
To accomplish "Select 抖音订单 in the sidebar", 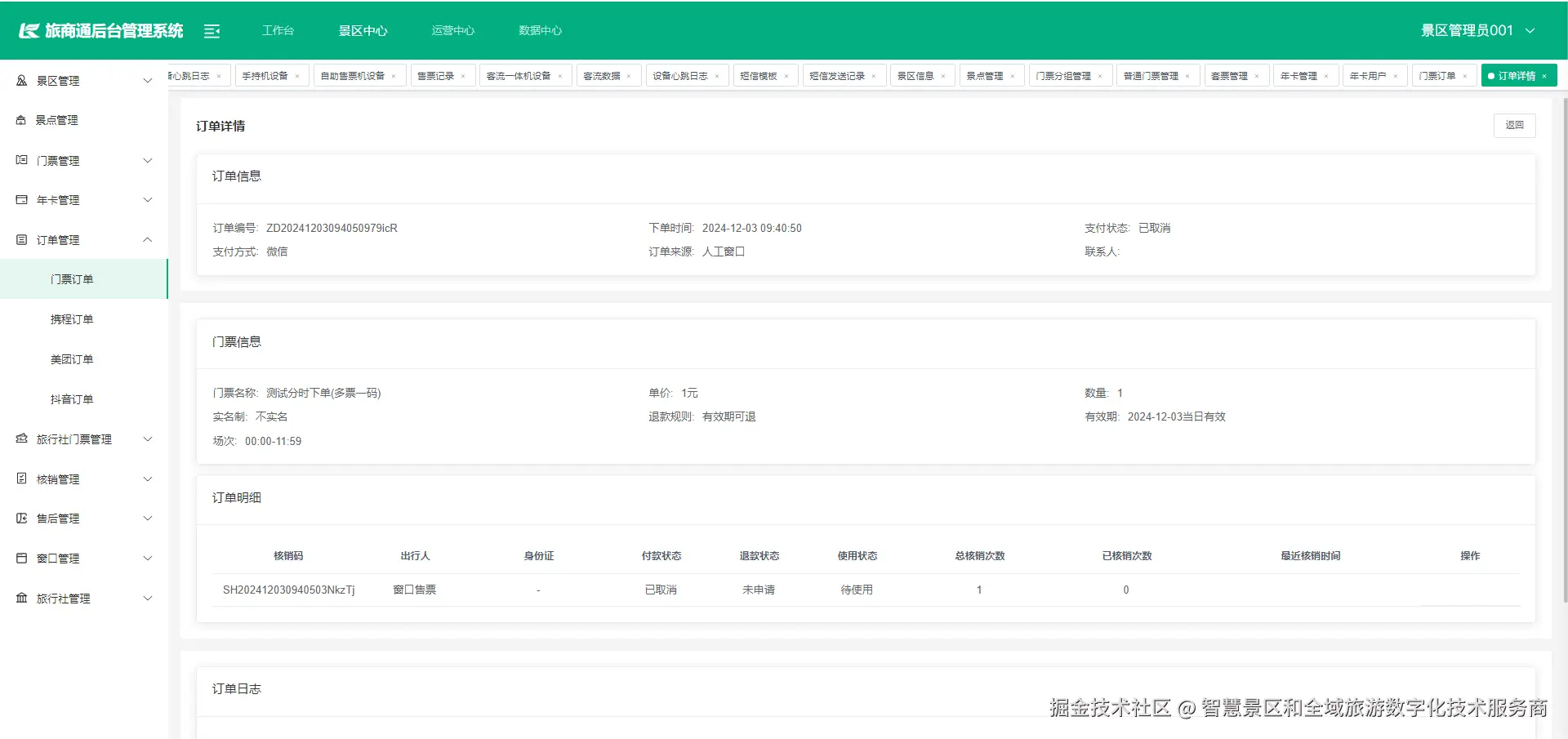I will click(73, 398).
